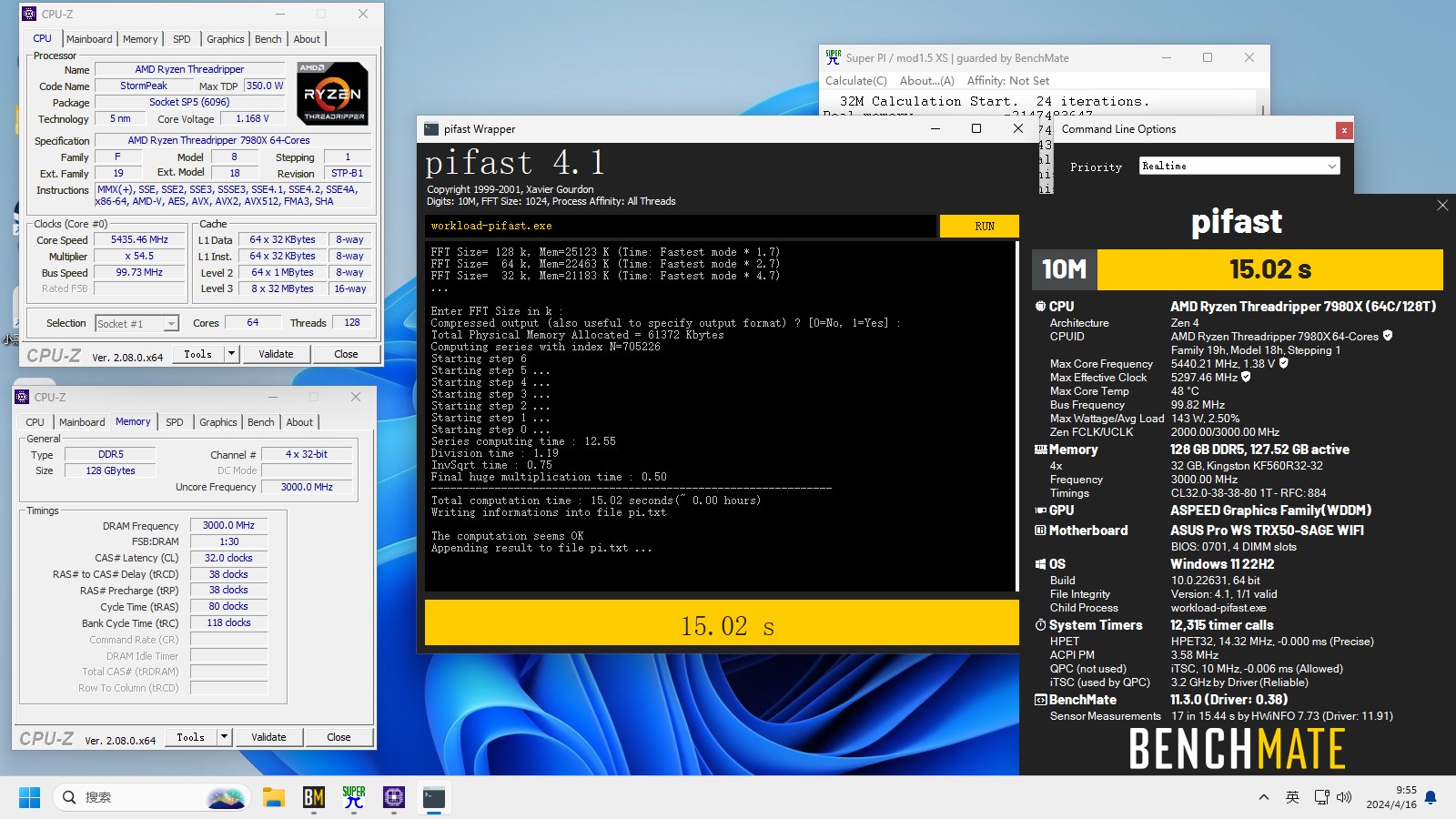1456x819 pixels.
Task: Open SPD tab in lower CPU-Z
Action: tap(175, 422)
